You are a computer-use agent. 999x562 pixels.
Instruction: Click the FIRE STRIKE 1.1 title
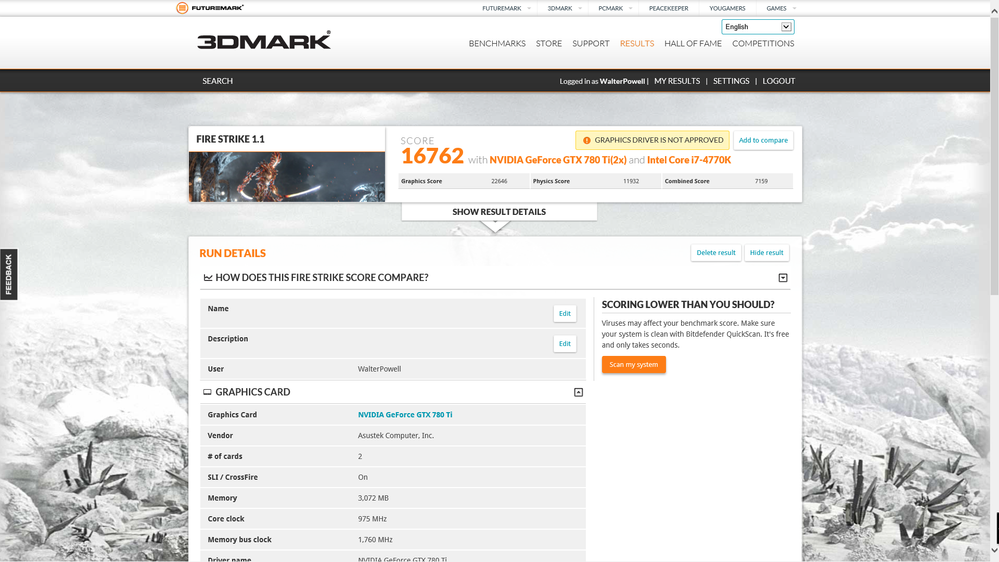point(230,139)
